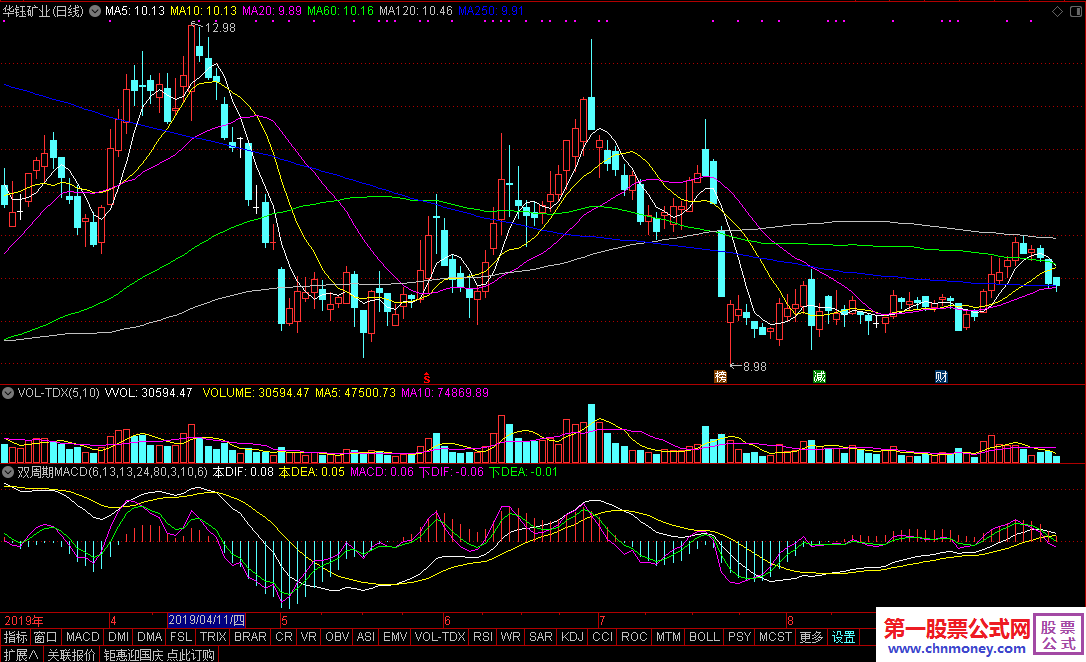Switch to the ASI indicator
The image size is (1086, 662).
tap(366, 637)
